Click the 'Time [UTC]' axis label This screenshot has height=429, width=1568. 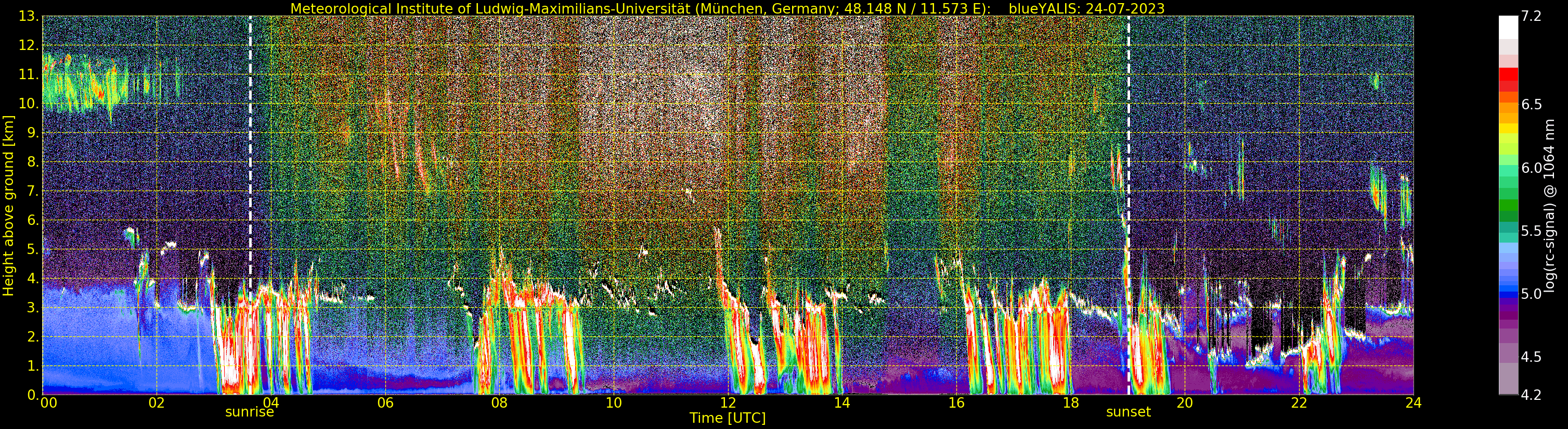pyautogui.click(x=728, y=418)
